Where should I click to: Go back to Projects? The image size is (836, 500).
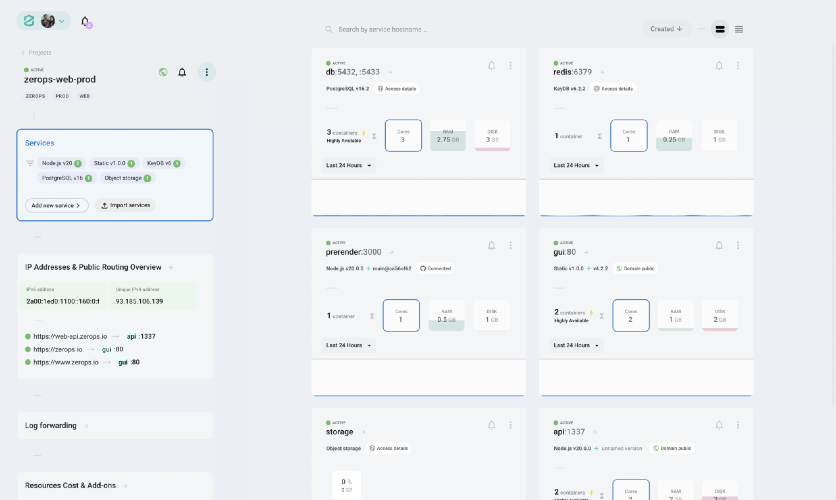(36, 53)
